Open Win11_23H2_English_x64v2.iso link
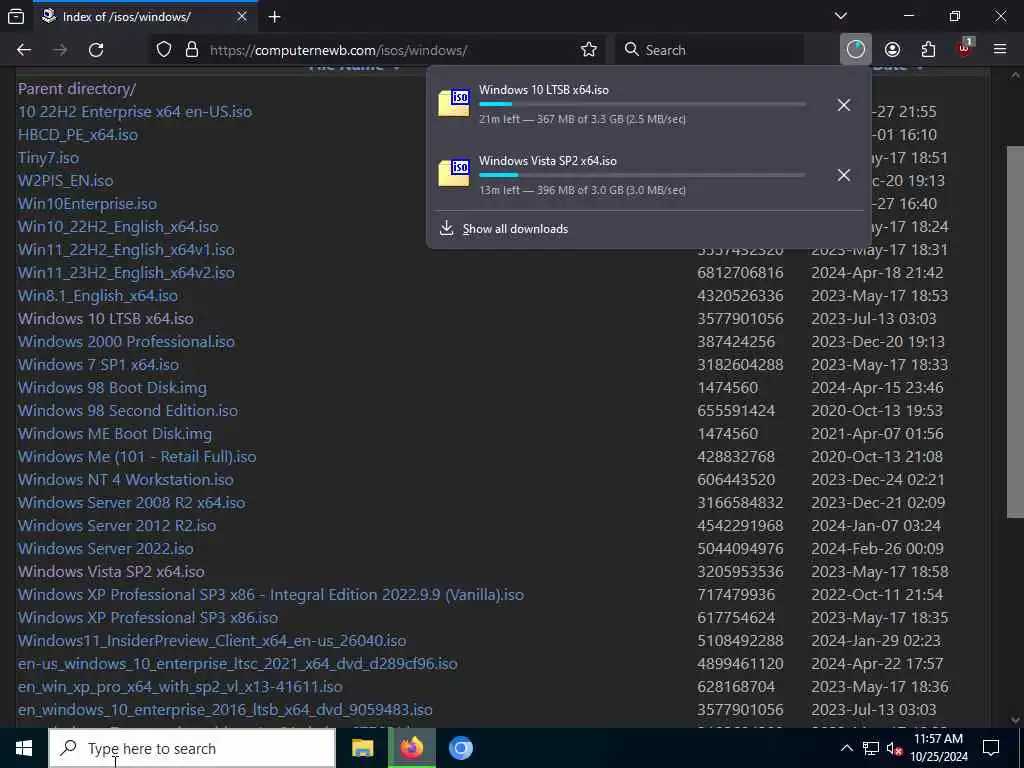This screenshot has height=768, width=1024. tap(126, 272)
